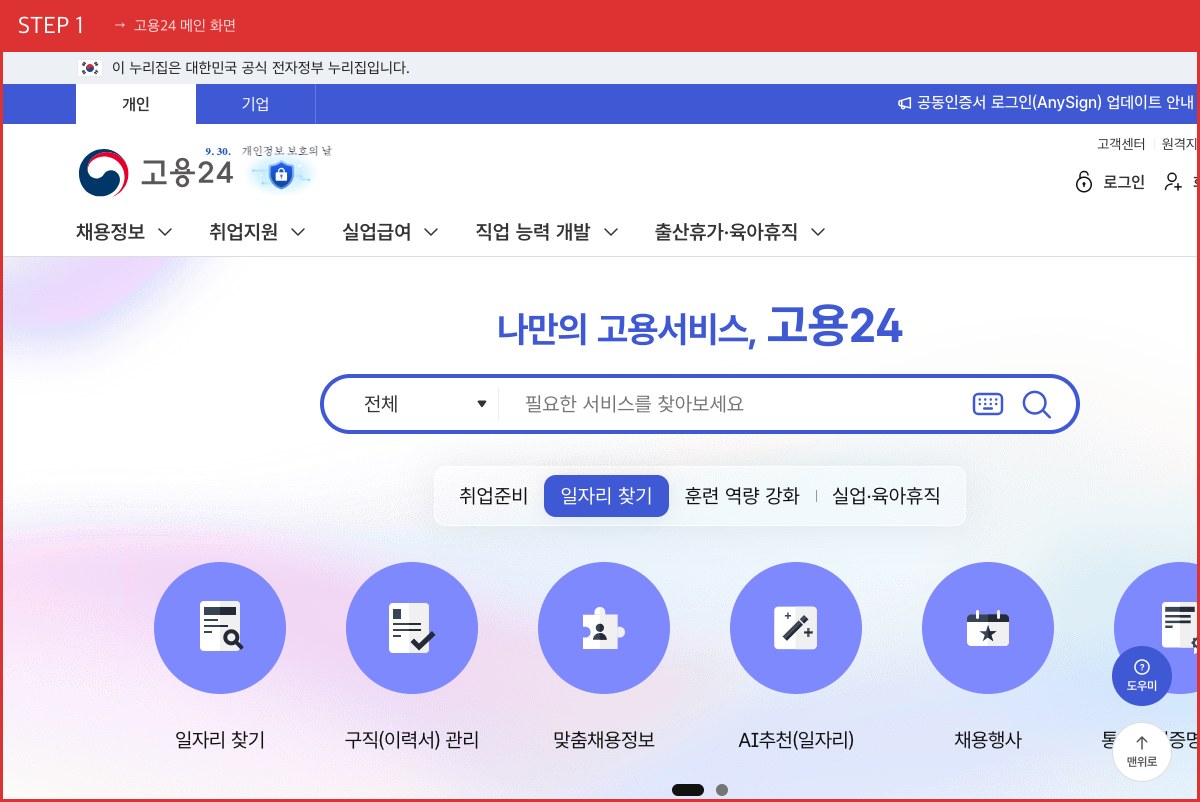
Task: Switch to the 개인 tab
Action: click(x=136, y=104)
